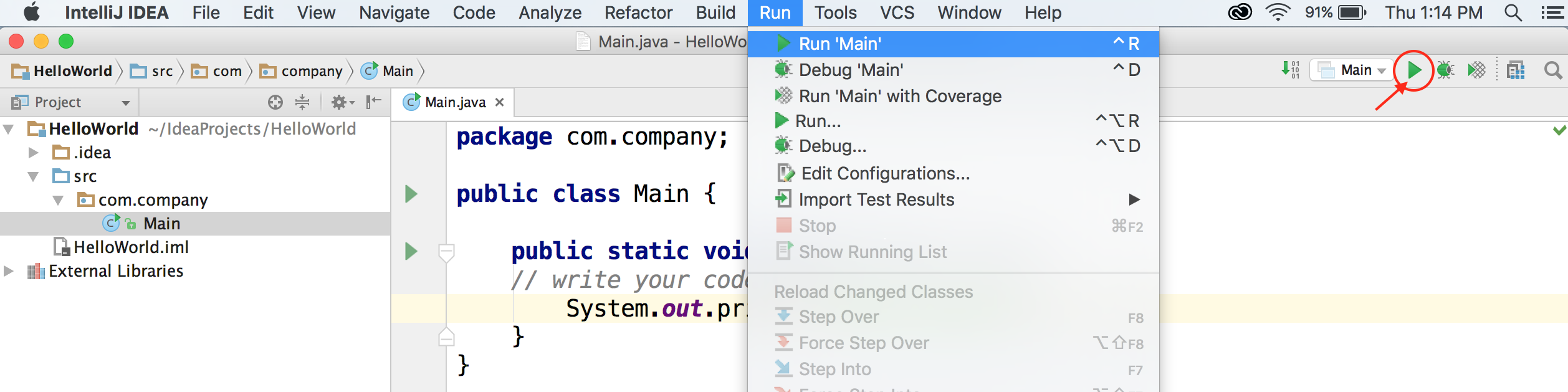Open the Project view selector dropdown
The height and width of the screenshot is (392, 1568).
(x=125, y=103)
